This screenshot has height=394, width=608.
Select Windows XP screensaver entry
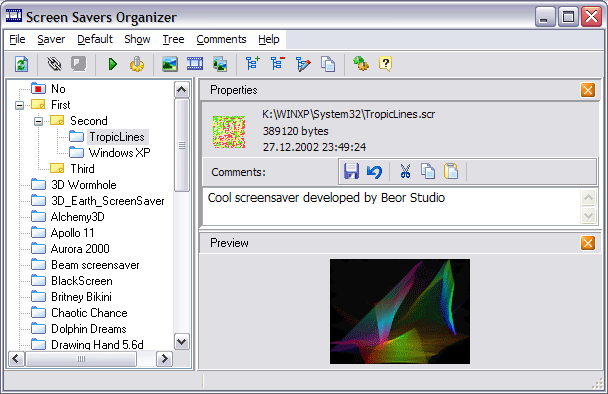(x=119, y=153)
